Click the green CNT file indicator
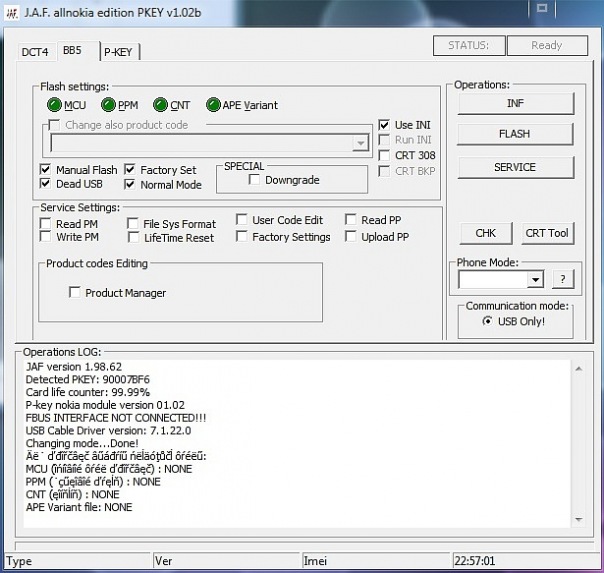The width and height of the screenshot is (604, 573). [160, 105]
